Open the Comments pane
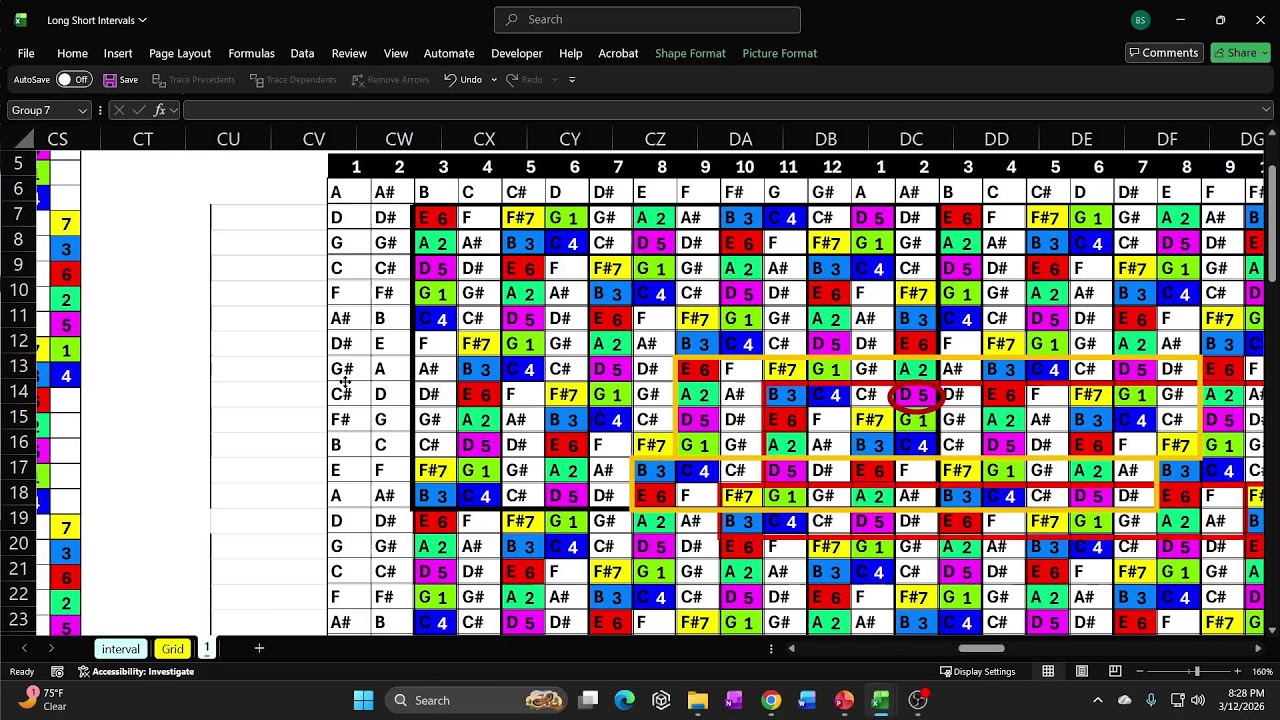Viewport: 1280px width, 720px height. [1163, 53]
